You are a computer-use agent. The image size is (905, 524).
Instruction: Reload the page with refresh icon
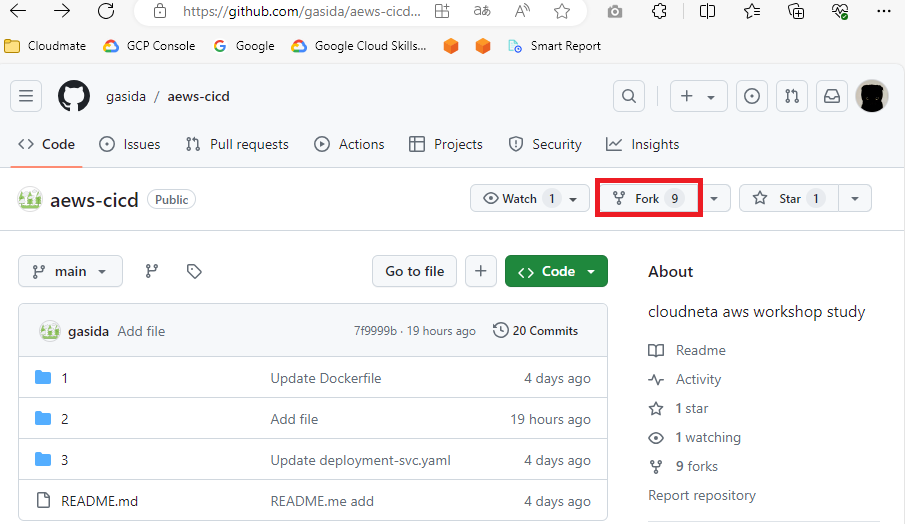click(106, 10)
